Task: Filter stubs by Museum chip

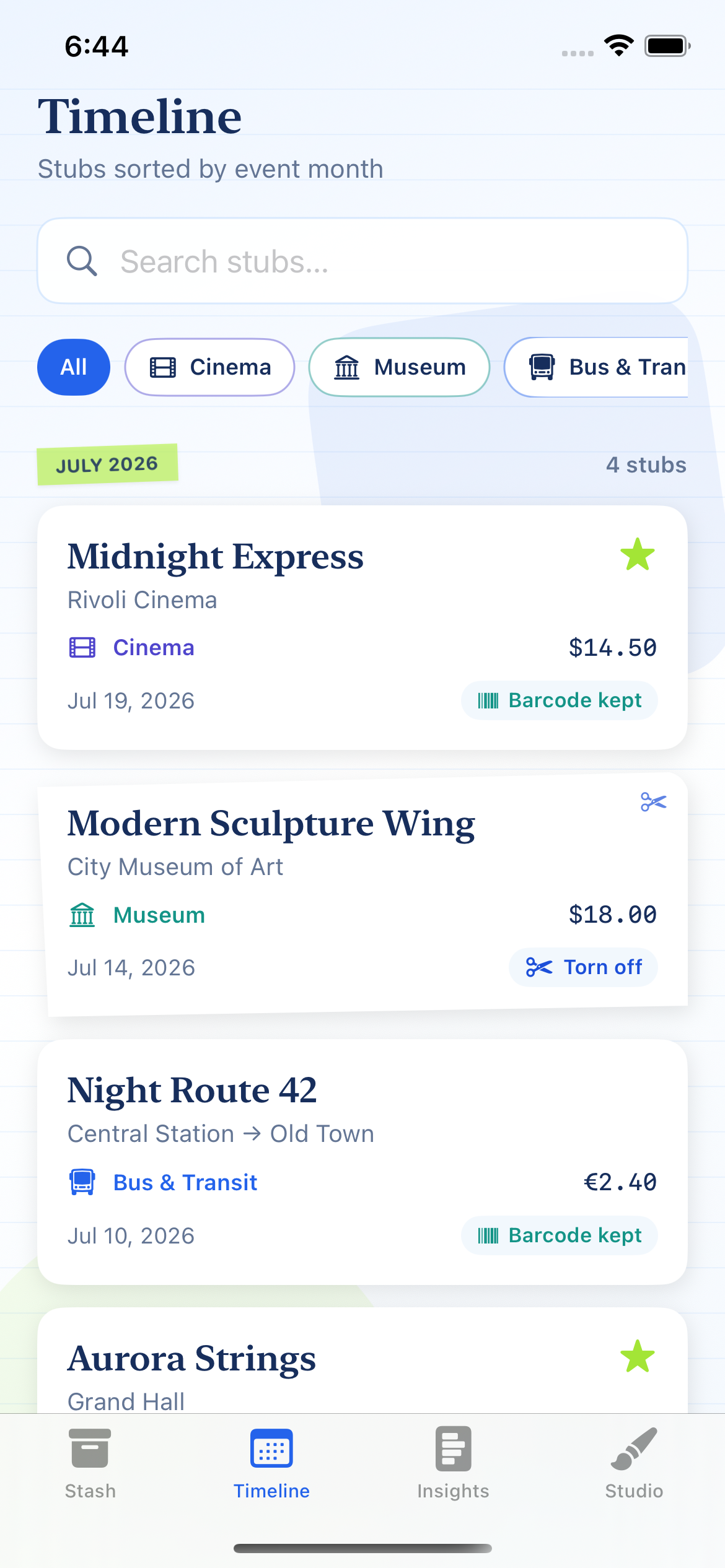Action: click(399, 367)
